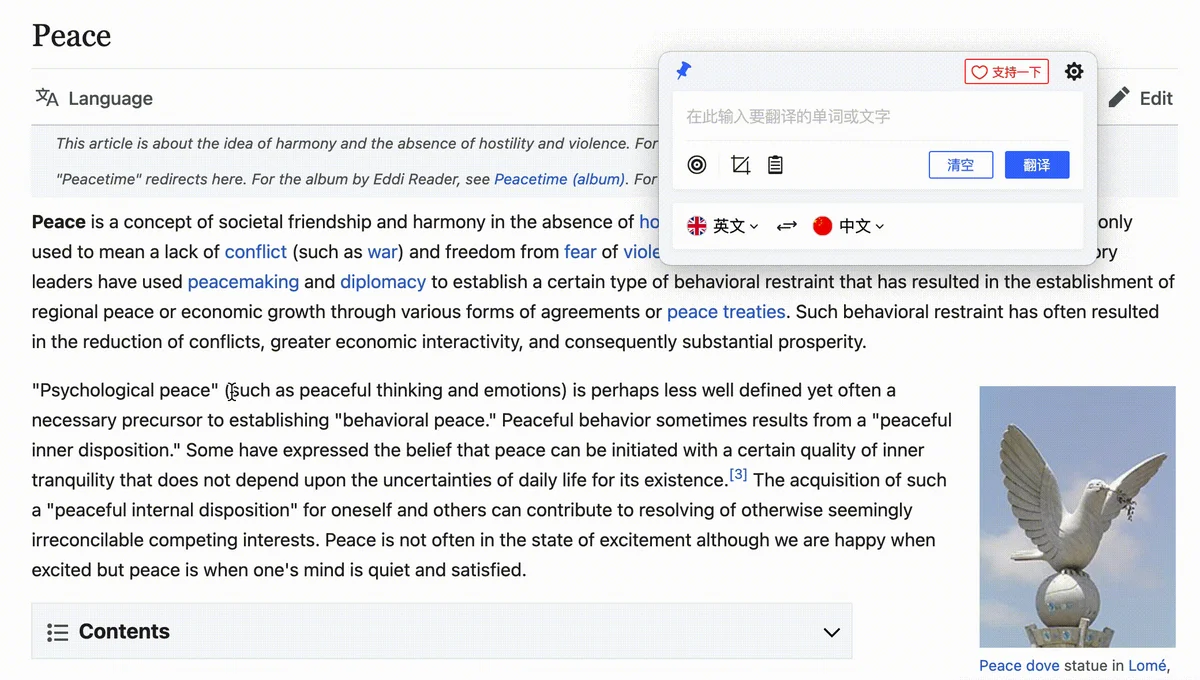
Task: Open the conflict link
Action: coord(256,252)
